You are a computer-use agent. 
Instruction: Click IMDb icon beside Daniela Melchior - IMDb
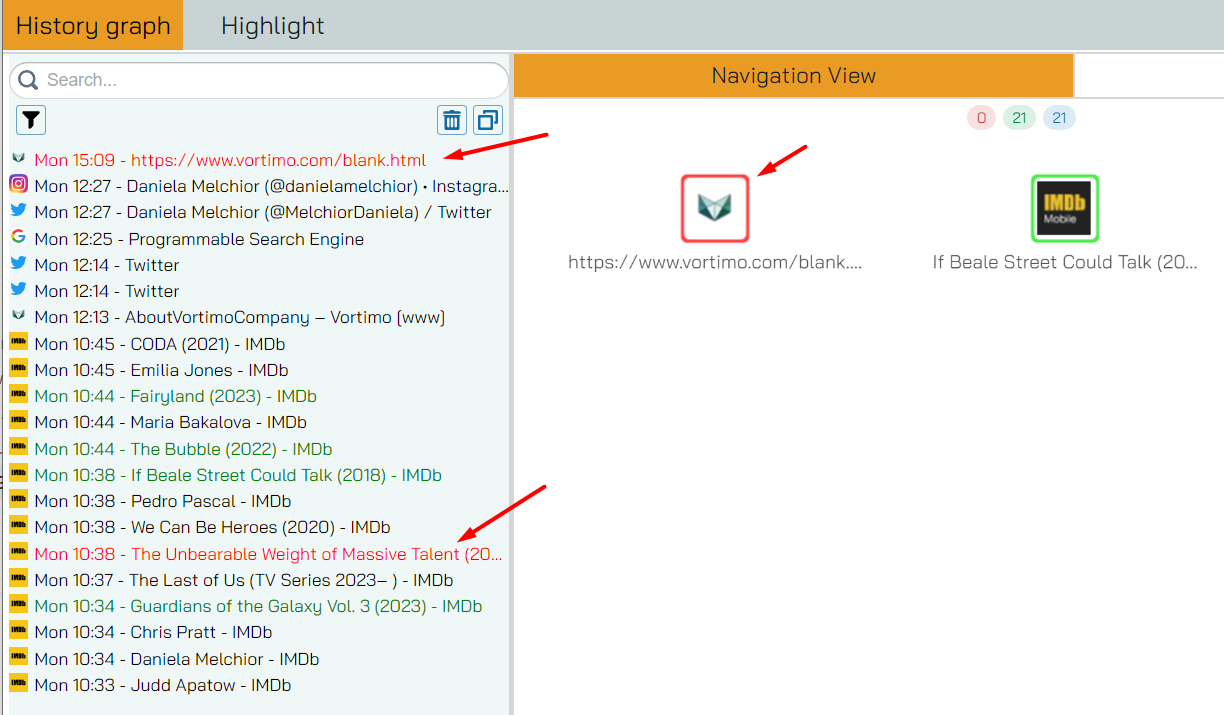pos(18,657)
